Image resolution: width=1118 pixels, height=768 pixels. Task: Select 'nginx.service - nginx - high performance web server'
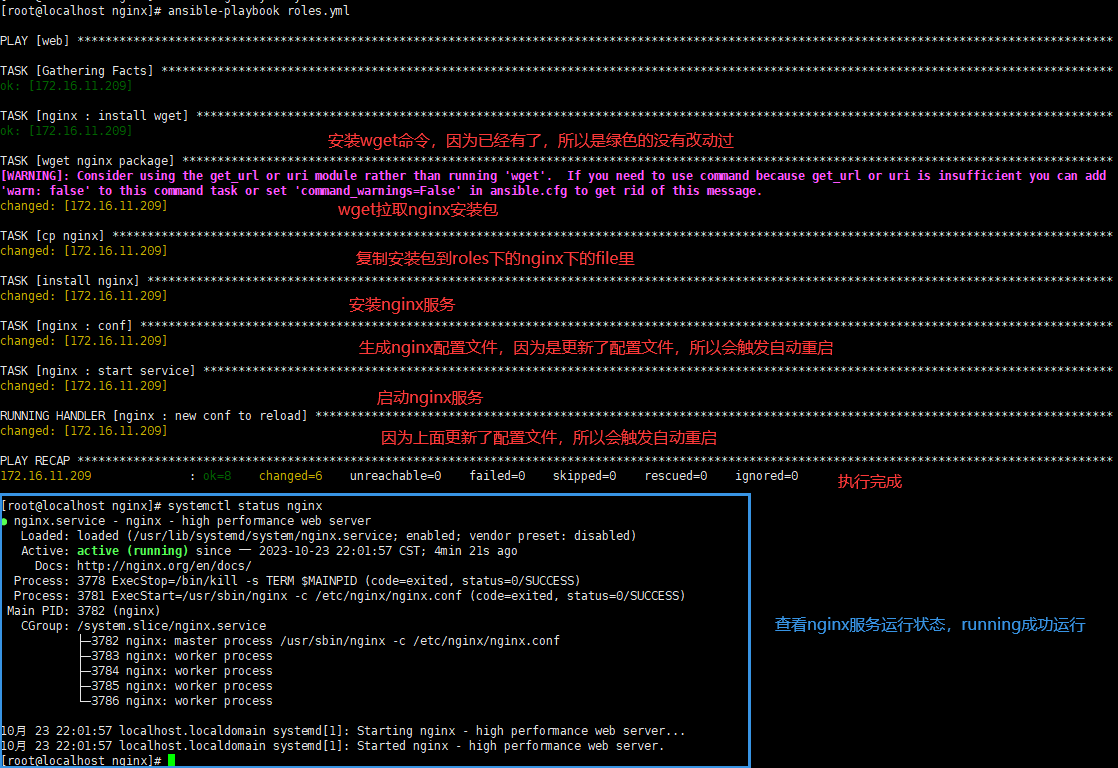point(193,521)
